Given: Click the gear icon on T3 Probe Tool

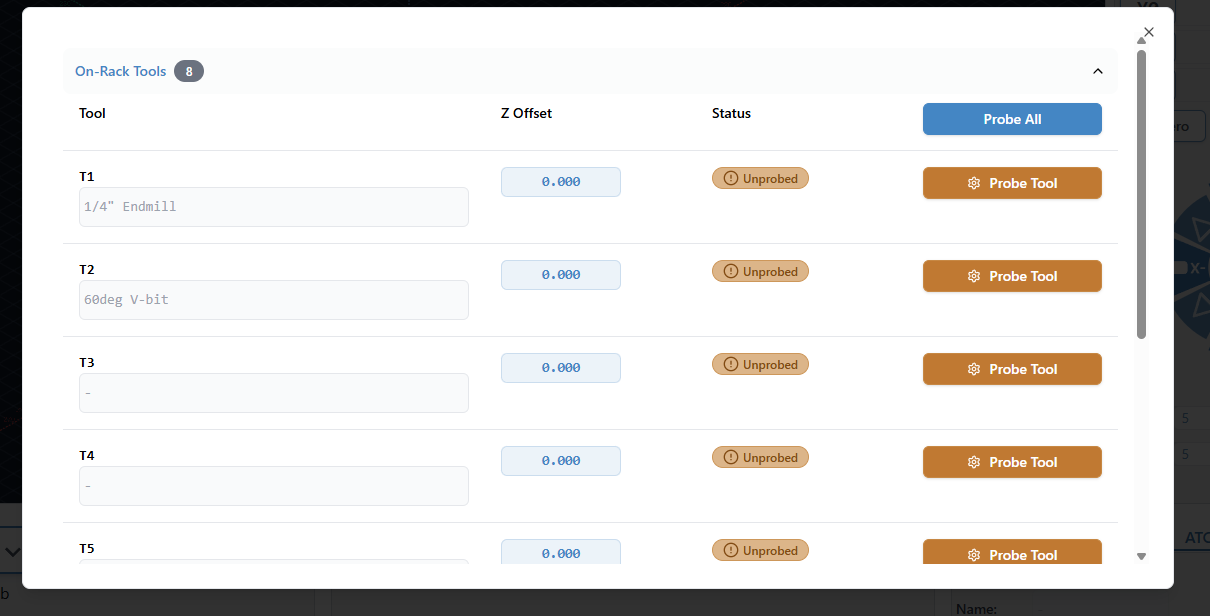Looking at the screenshot, I should pyautogui.click(x=974, y=370).
